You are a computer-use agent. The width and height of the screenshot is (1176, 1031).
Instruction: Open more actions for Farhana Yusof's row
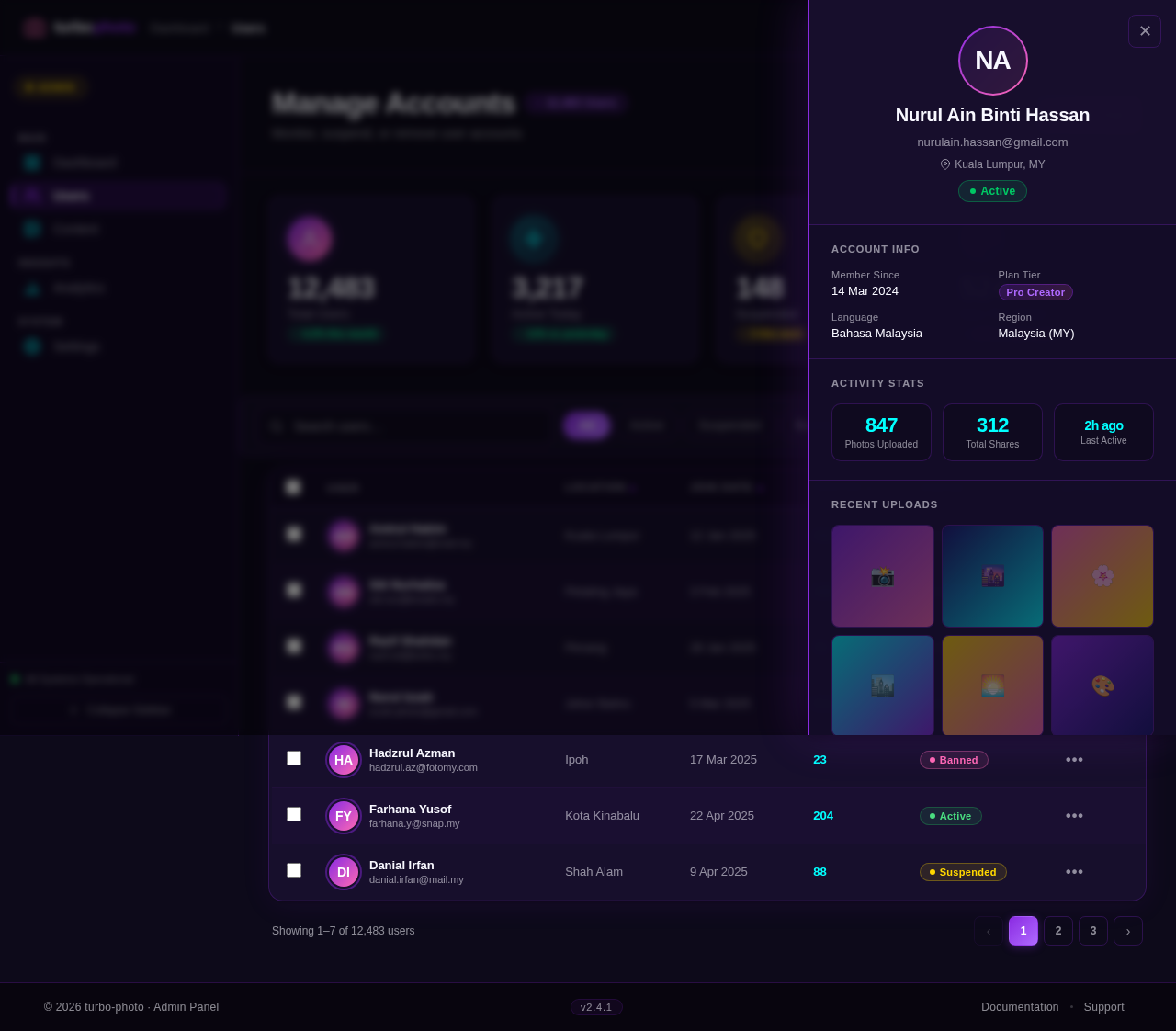point(1076,815)
